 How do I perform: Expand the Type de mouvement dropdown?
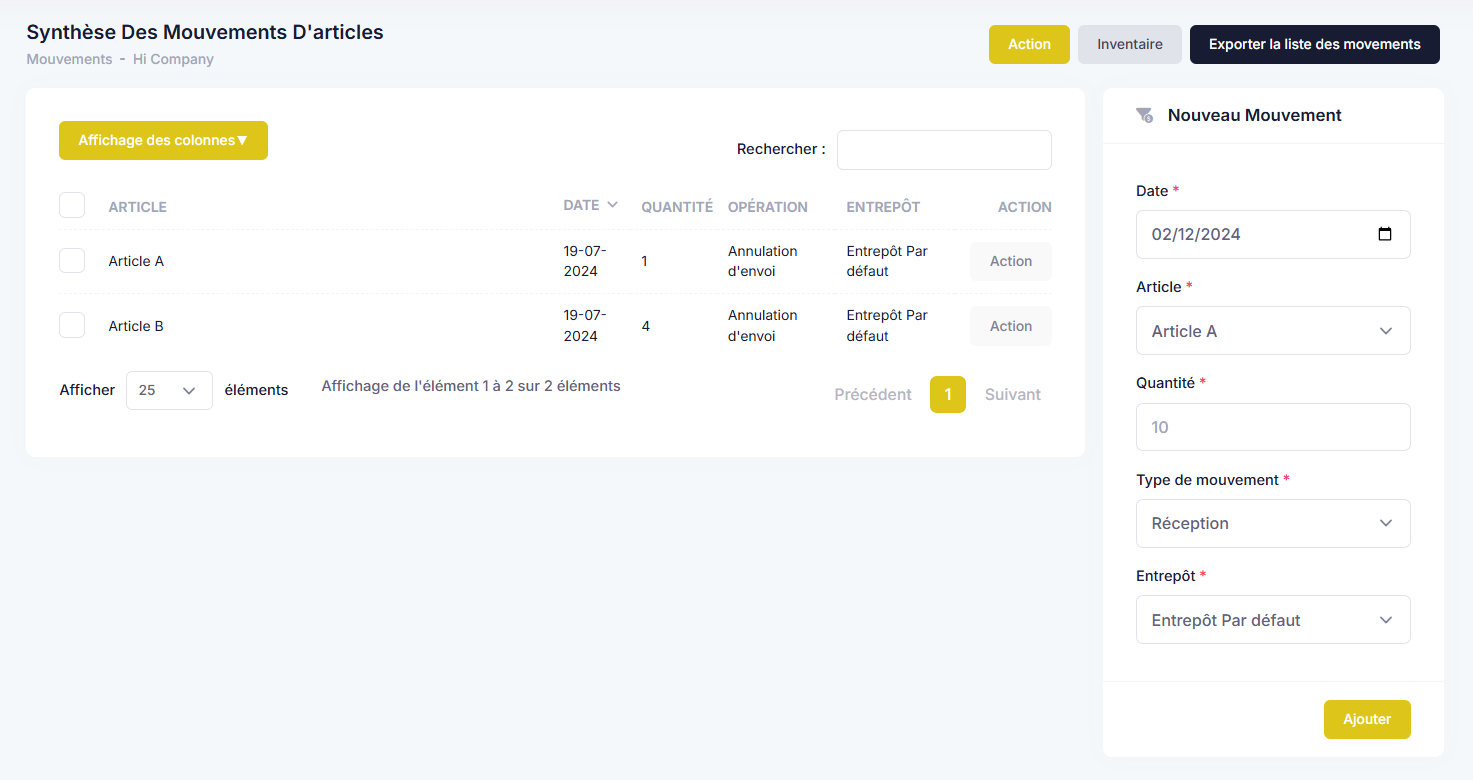1273,523
